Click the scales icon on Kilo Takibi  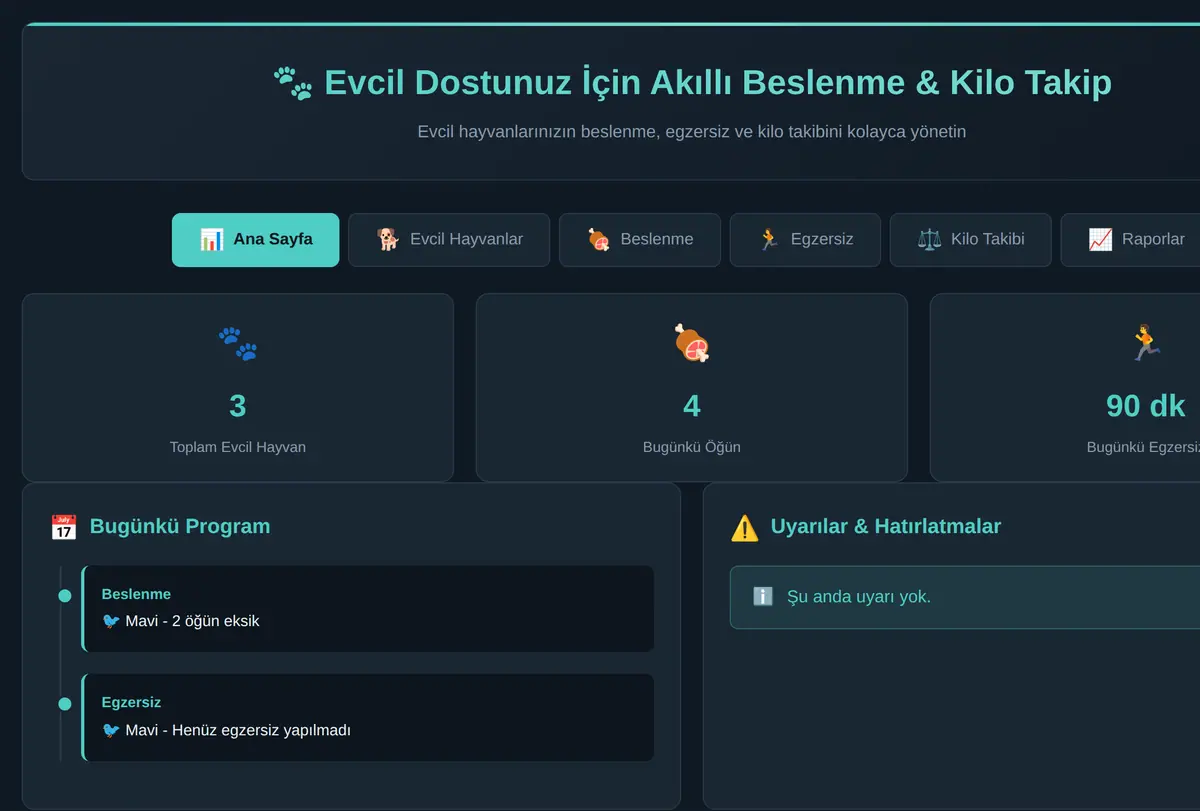[x=929, y=240]
